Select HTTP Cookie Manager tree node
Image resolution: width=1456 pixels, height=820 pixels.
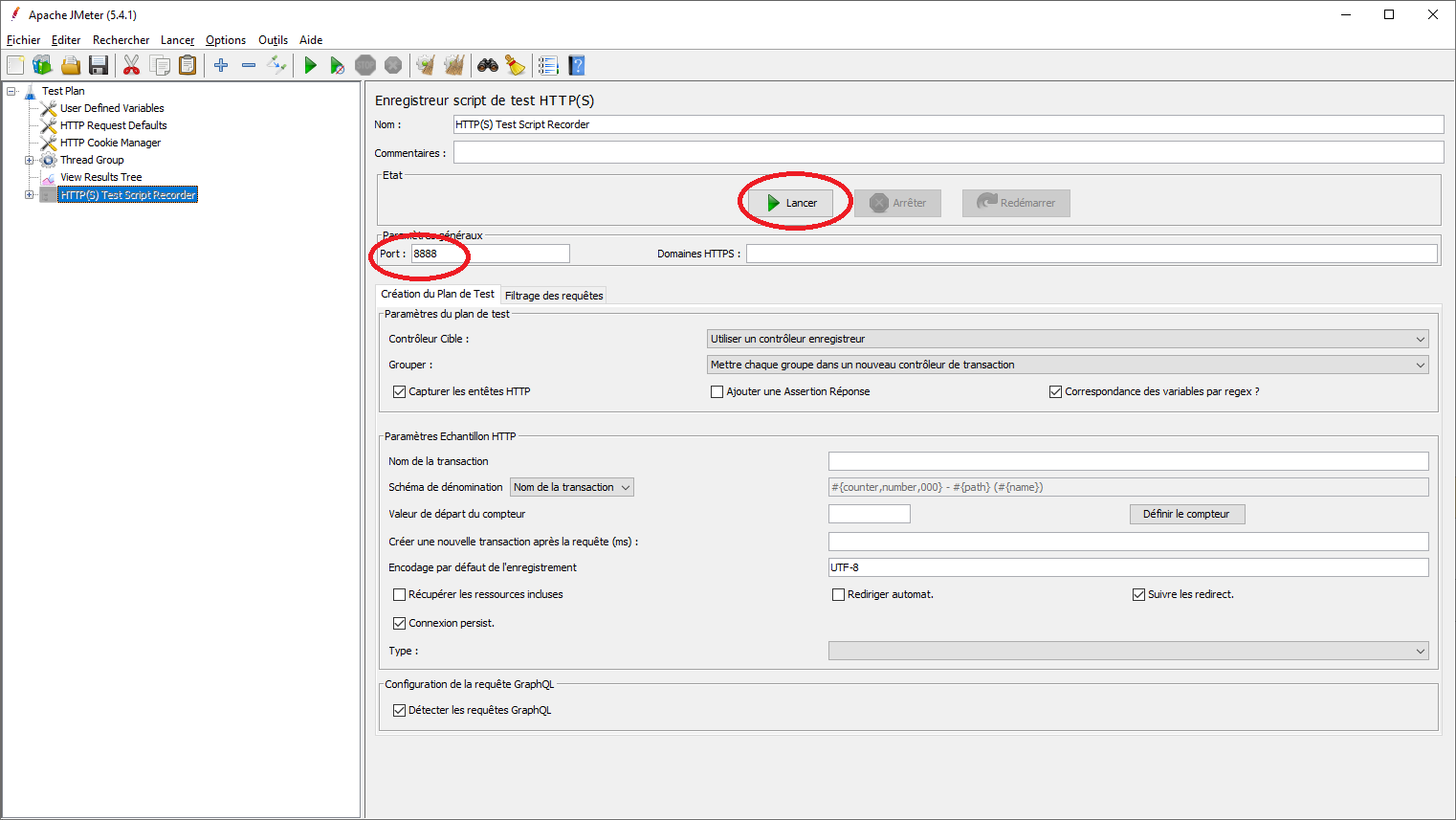110,143
